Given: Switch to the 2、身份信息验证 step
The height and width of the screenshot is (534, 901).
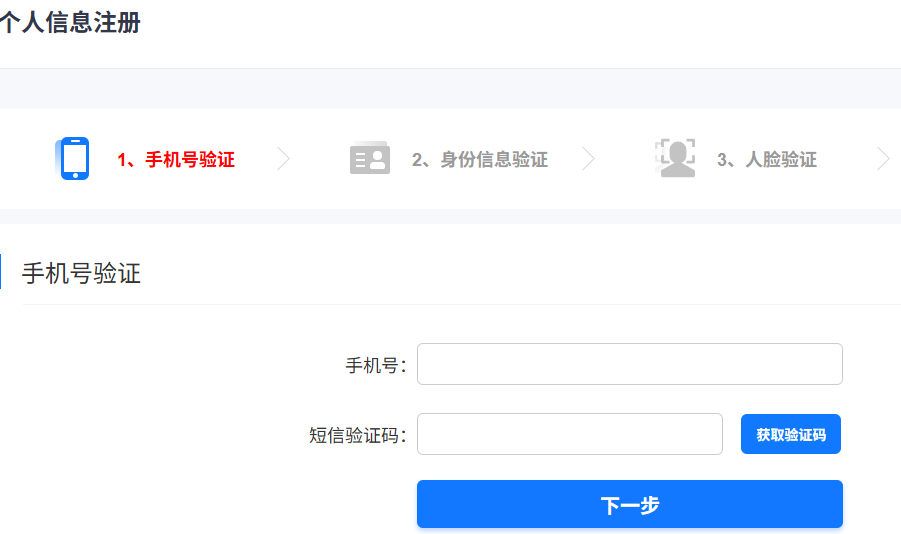Looking at the screenshot, I should click(x=480, y=160).
